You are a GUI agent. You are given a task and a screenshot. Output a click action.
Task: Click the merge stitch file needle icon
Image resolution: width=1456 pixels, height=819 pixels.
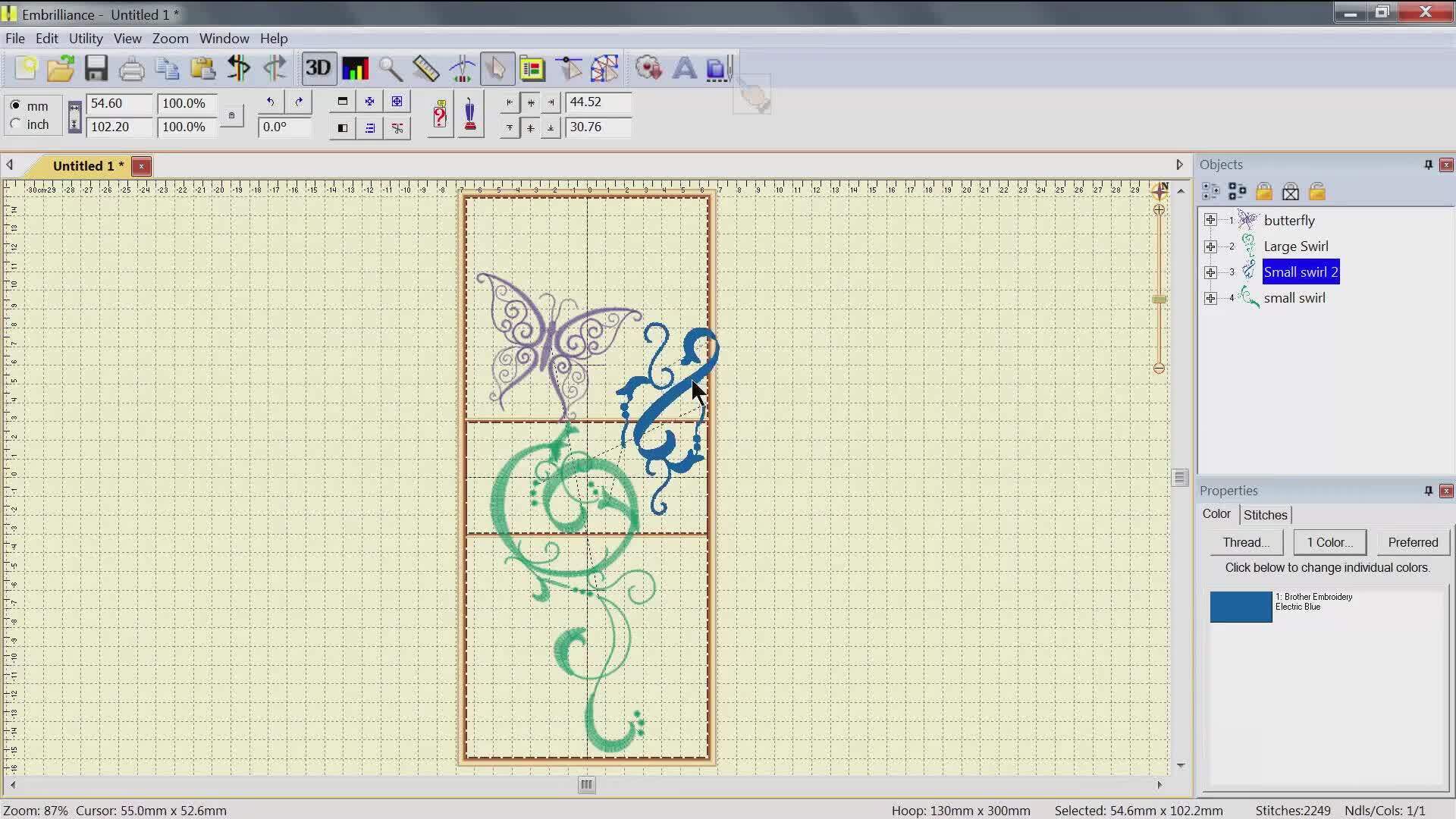(718, 69)
